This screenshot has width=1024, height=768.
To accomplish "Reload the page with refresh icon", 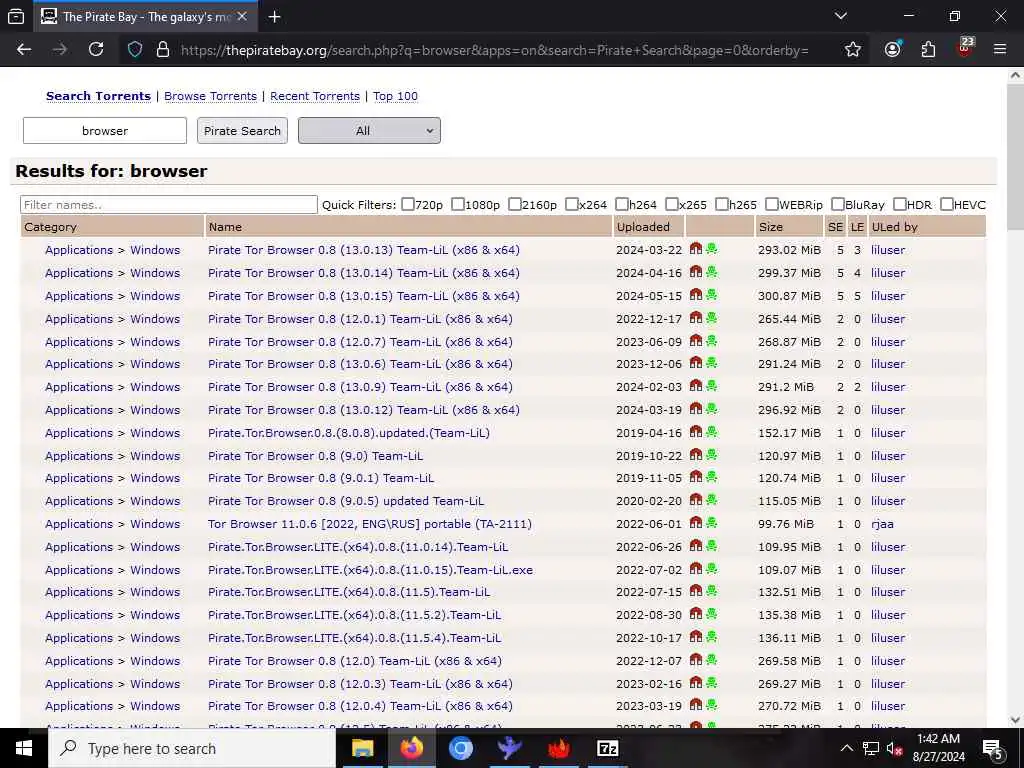I will 96,50.
